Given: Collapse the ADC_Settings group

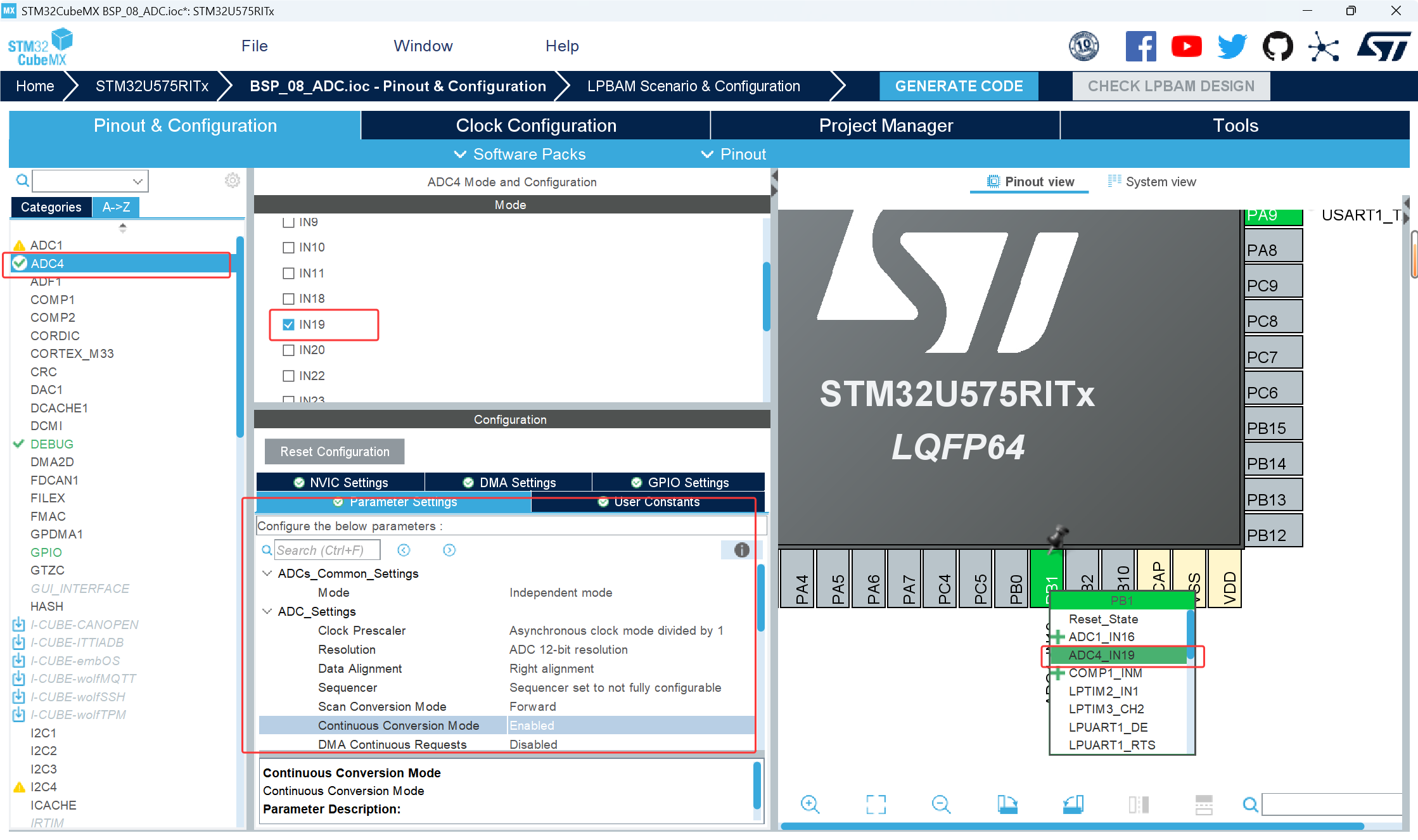Looking at the screenshot, I should [x=267, y=611].
